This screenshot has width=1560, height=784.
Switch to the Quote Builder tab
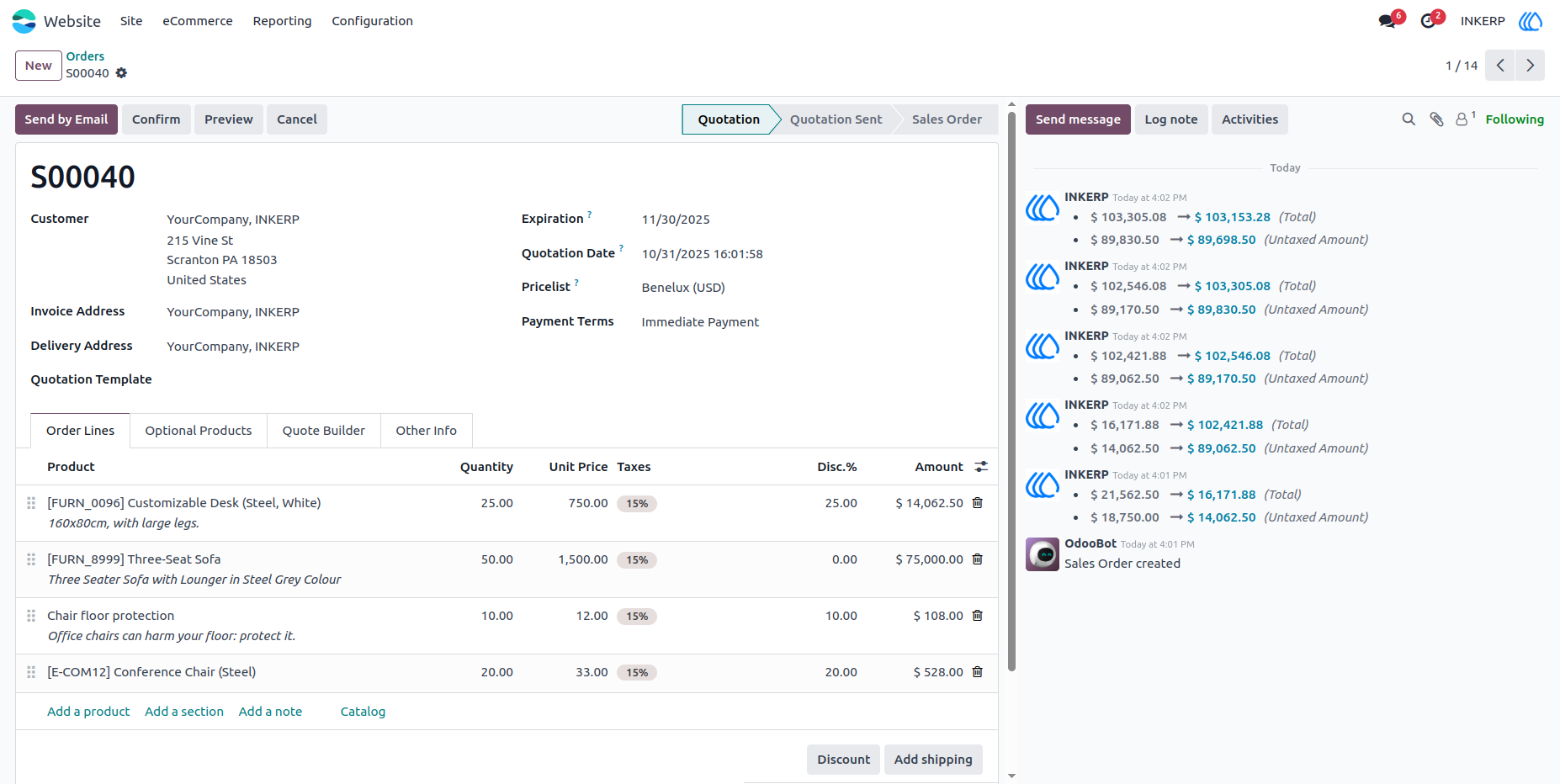point(324,431)
